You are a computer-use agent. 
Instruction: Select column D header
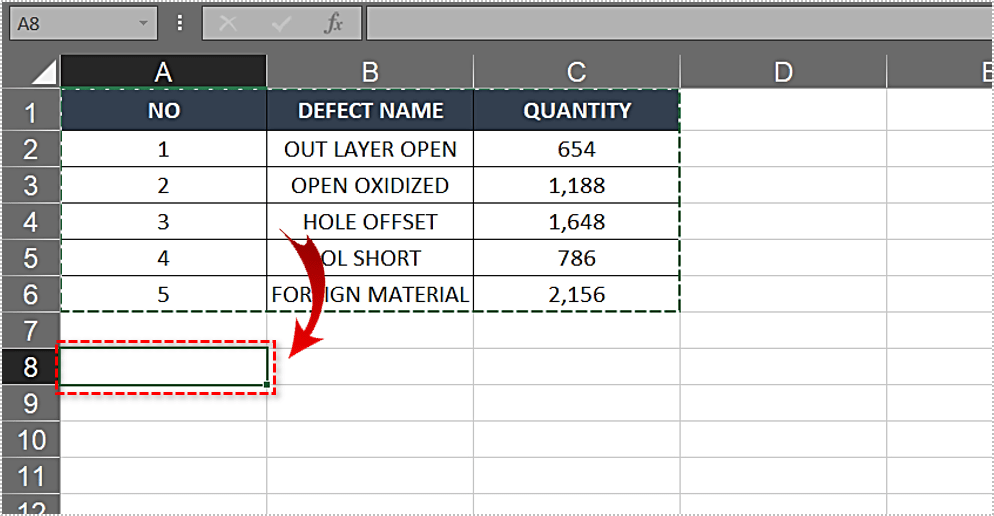(783, 71)
